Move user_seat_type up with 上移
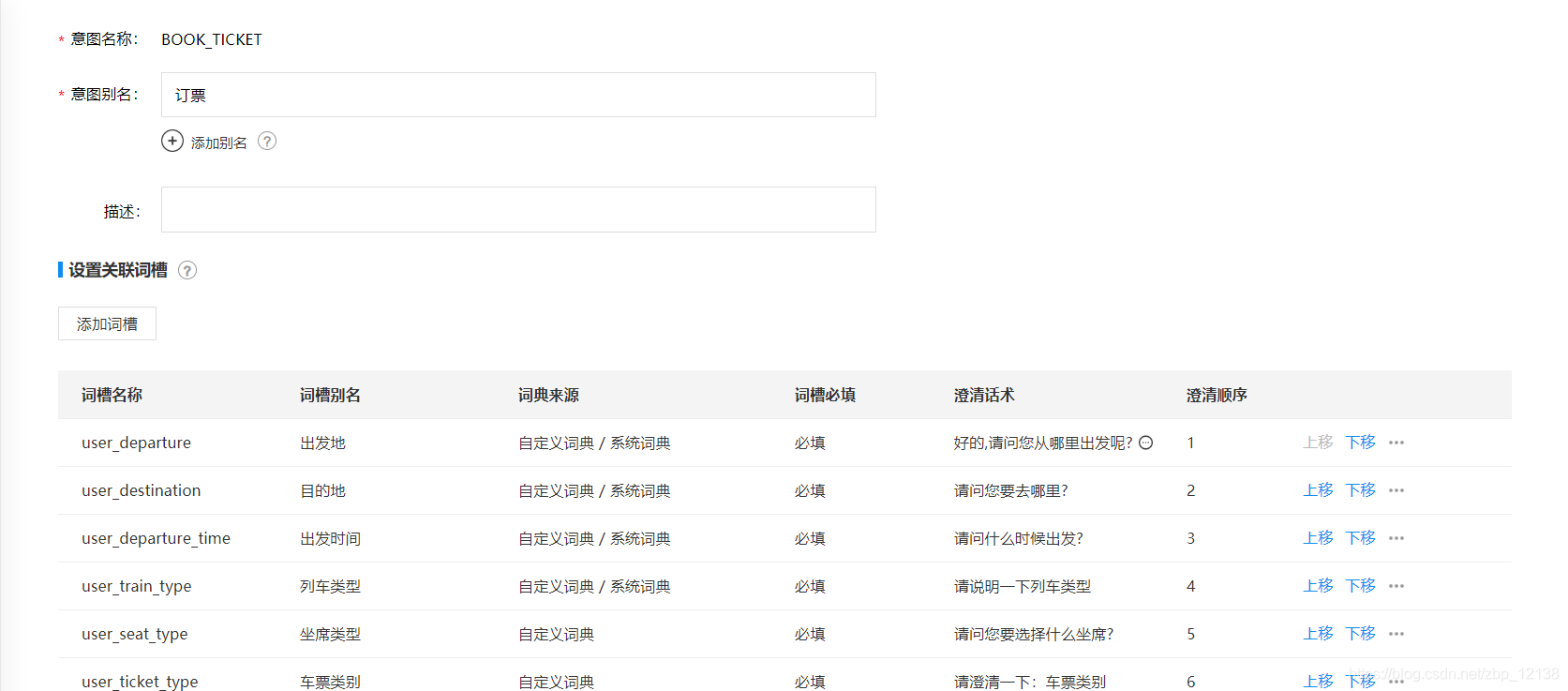 pyautogui.click(x=1318, y=634)
